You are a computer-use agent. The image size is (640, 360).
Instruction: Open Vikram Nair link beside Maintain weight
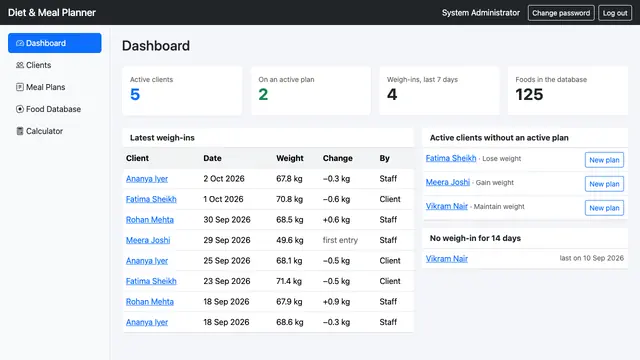447,206
